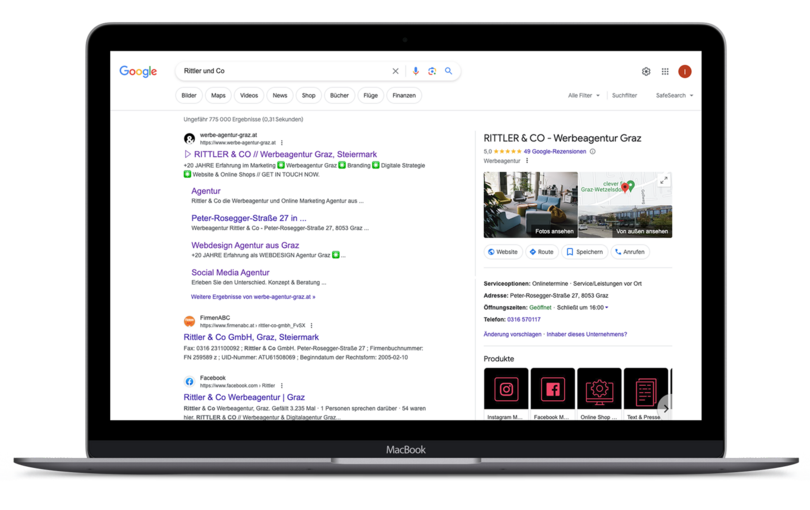
Task: Click Weitere Ergebnisse von werbe-agentur-graz.at
Action: [253, 297]
